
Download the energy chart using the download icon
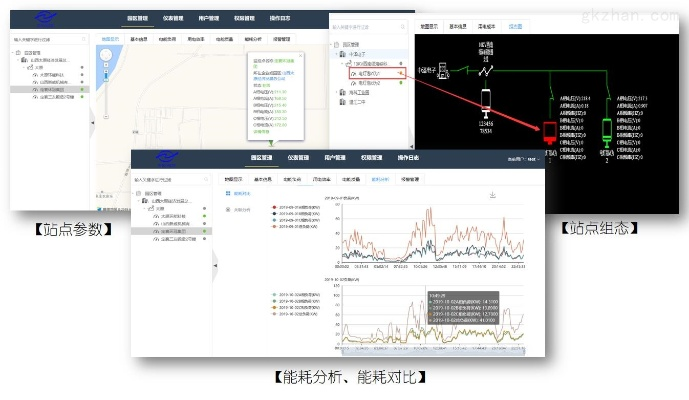[491, 195]
